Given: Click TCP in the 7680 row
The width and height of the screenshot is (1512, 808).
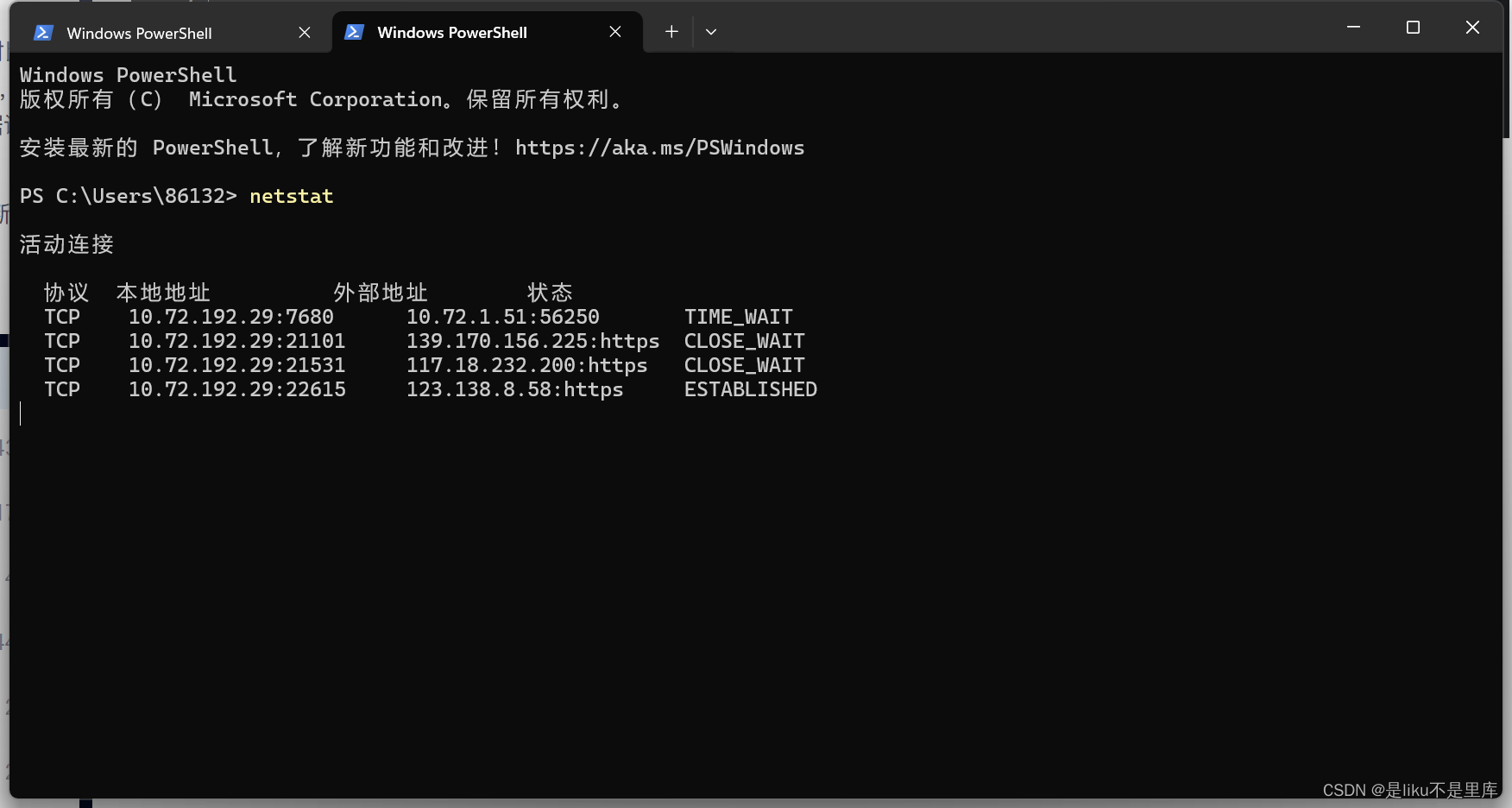Looking at the screenshot, I should click(62, 317).
